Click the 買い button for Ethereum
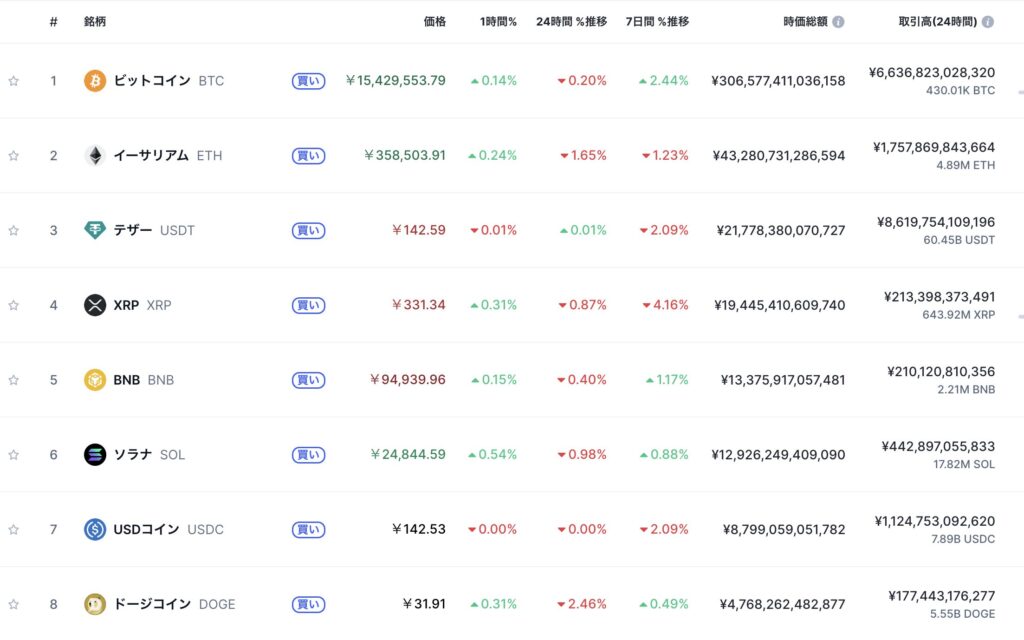This screenshot has height=640, width=1024. point(308,155)
